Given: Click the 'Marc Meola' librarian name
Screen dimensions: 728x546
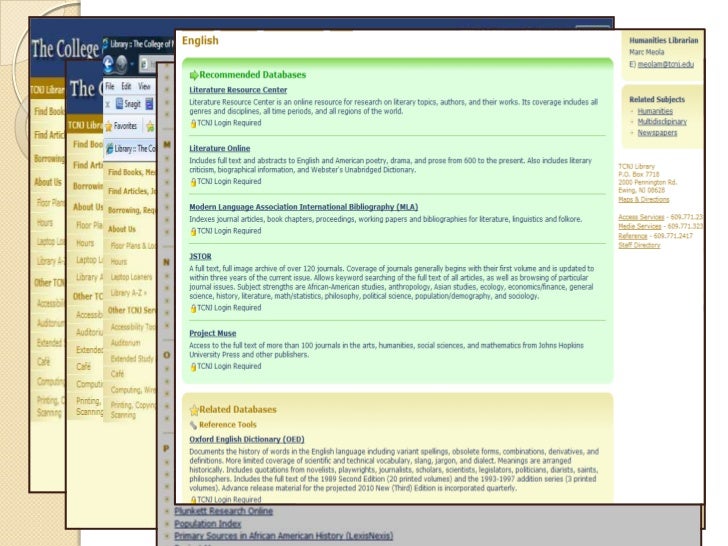Looking at the screenshot, I should click(x=647, y=52).
